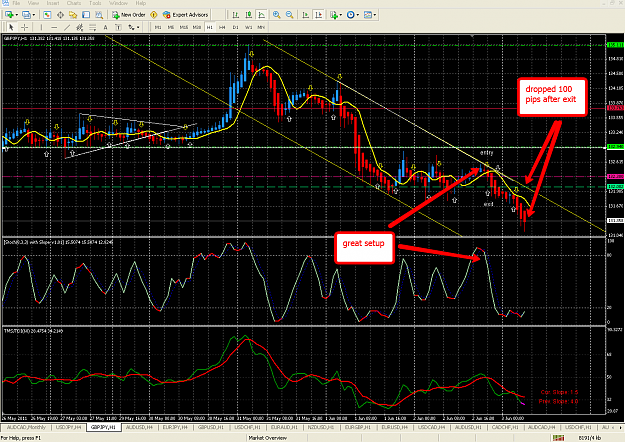Click the New Chart icon
Image resolution: width=625 pixels, height=442 pixels.
9,15
